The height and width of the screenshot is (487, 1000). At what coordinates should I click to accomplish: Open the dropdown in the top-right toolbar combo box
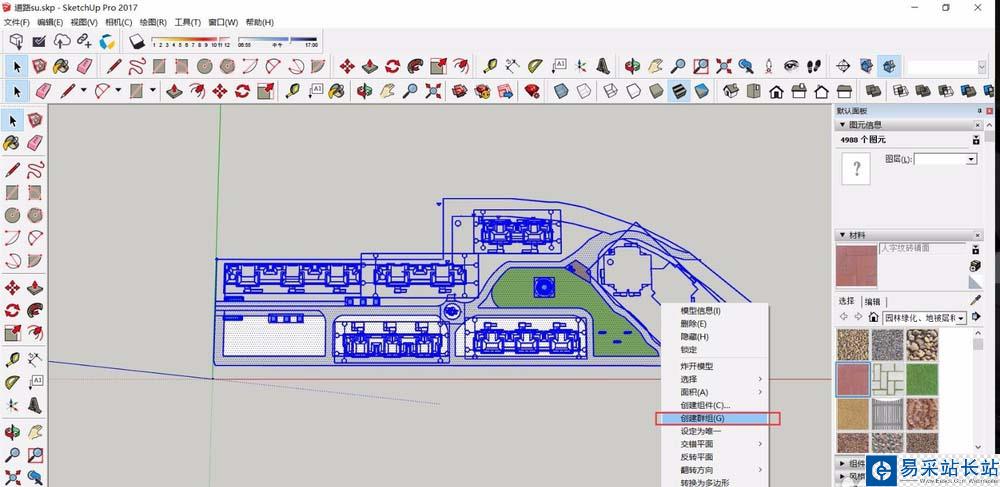pos(981,67)
